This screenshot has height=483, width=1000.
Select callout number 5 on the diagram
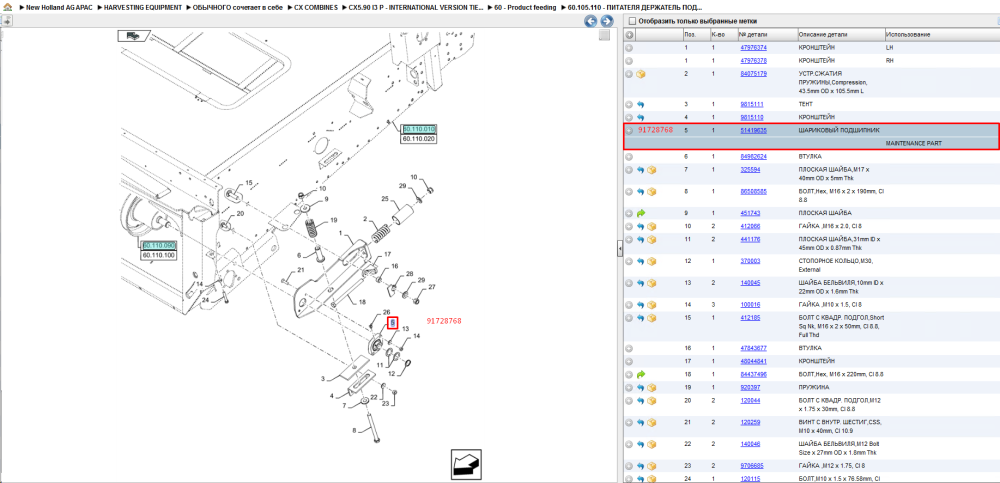pyautogui.click(x=393, y=323)
